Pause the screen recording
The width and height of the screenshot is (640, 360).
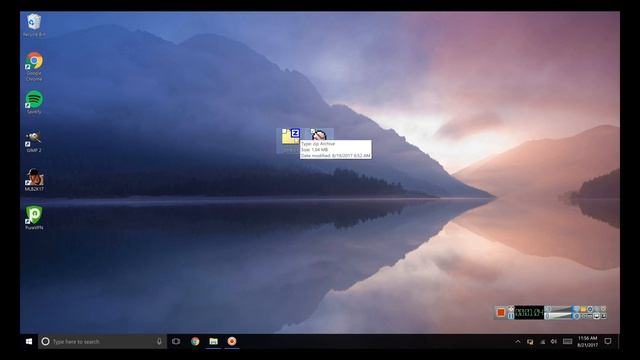point(511,316)
